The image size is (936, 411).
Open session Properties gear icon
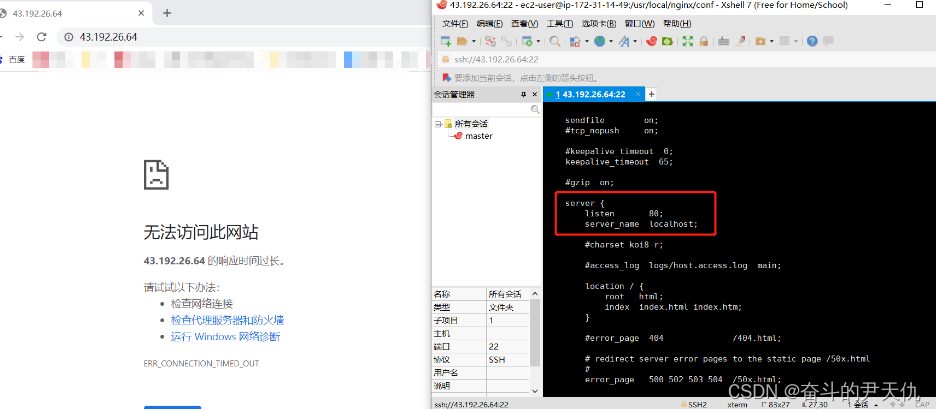click(x=527, y=41)
